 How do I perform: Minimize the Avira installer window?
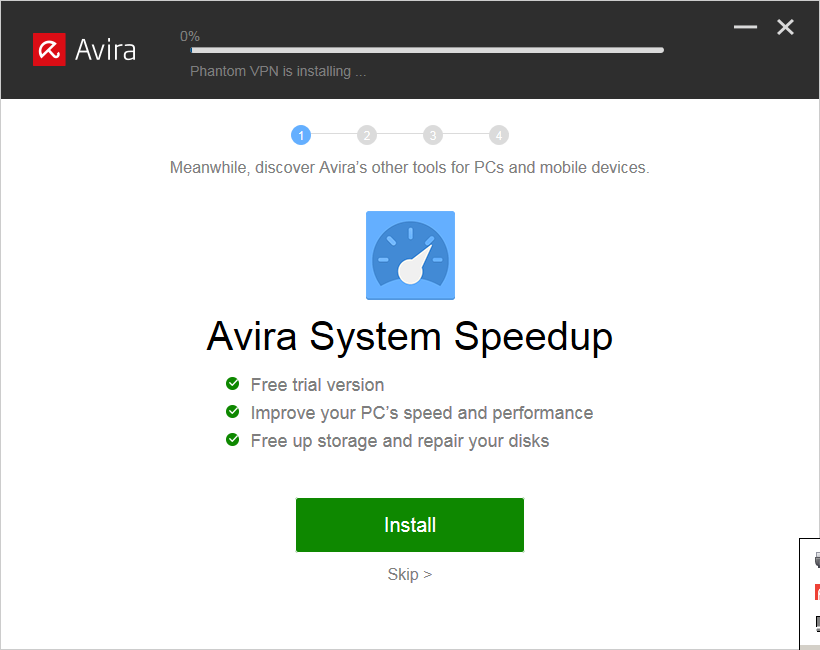coord(745,27)
